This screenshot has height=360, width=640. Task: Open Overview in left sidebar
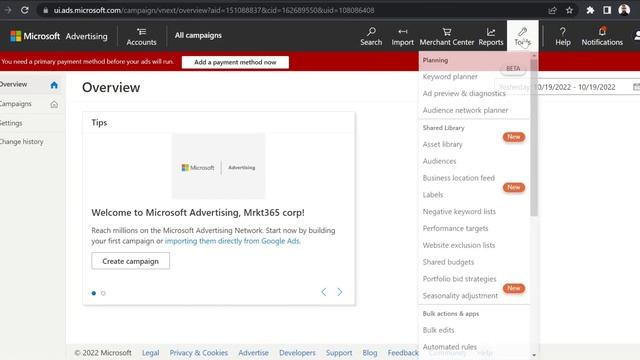coord(13,84)
